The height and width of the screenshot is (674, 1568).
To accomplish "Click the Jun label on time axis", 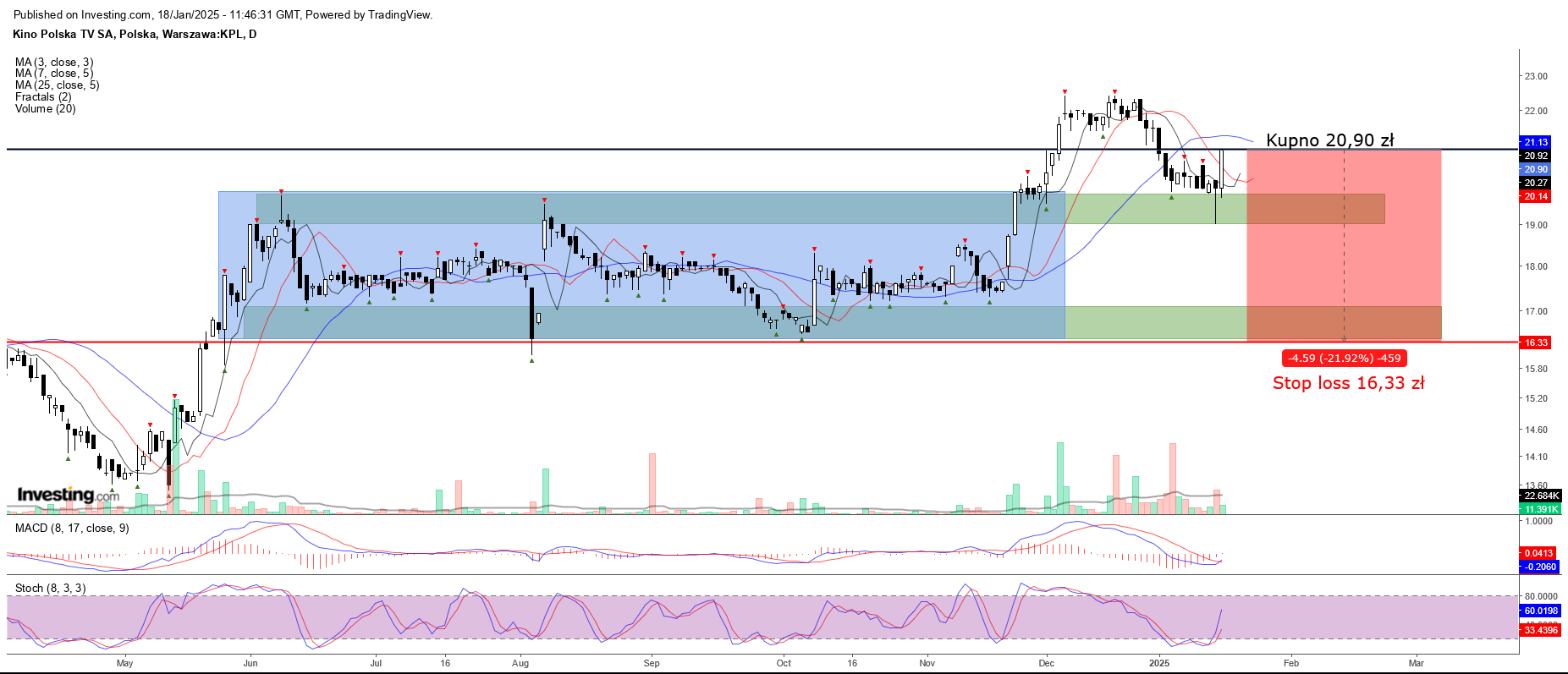I will [x=250, y=663].
